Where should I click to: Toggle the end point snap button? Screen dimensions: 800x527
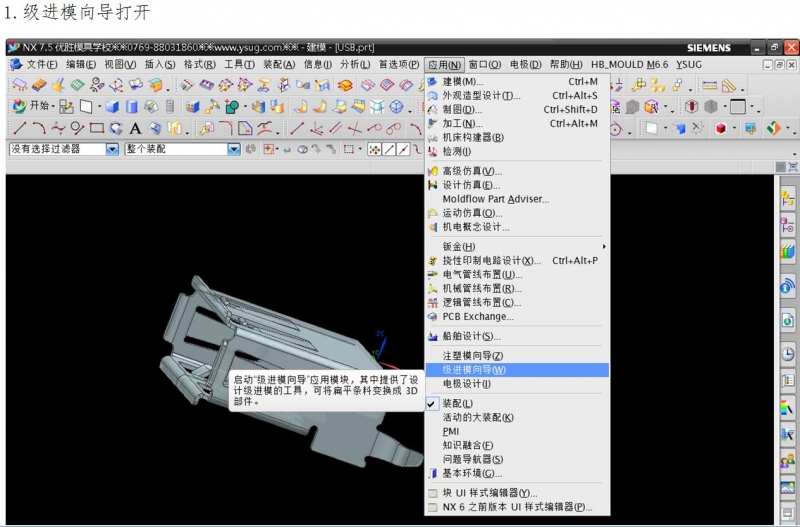pyautogui.click(x=389, y=149)
